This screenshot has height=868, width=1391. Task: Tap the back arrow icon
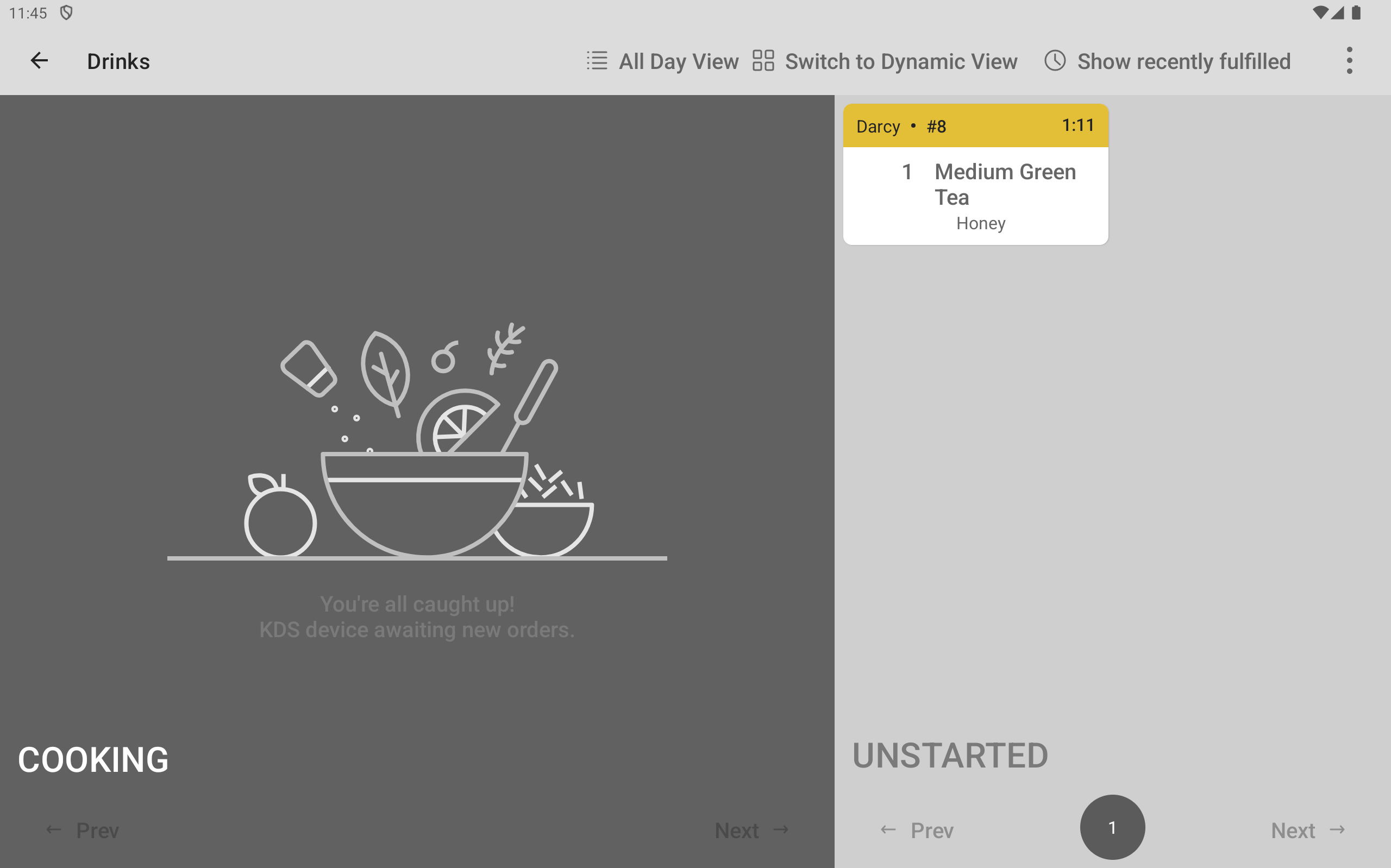[39, 61]
